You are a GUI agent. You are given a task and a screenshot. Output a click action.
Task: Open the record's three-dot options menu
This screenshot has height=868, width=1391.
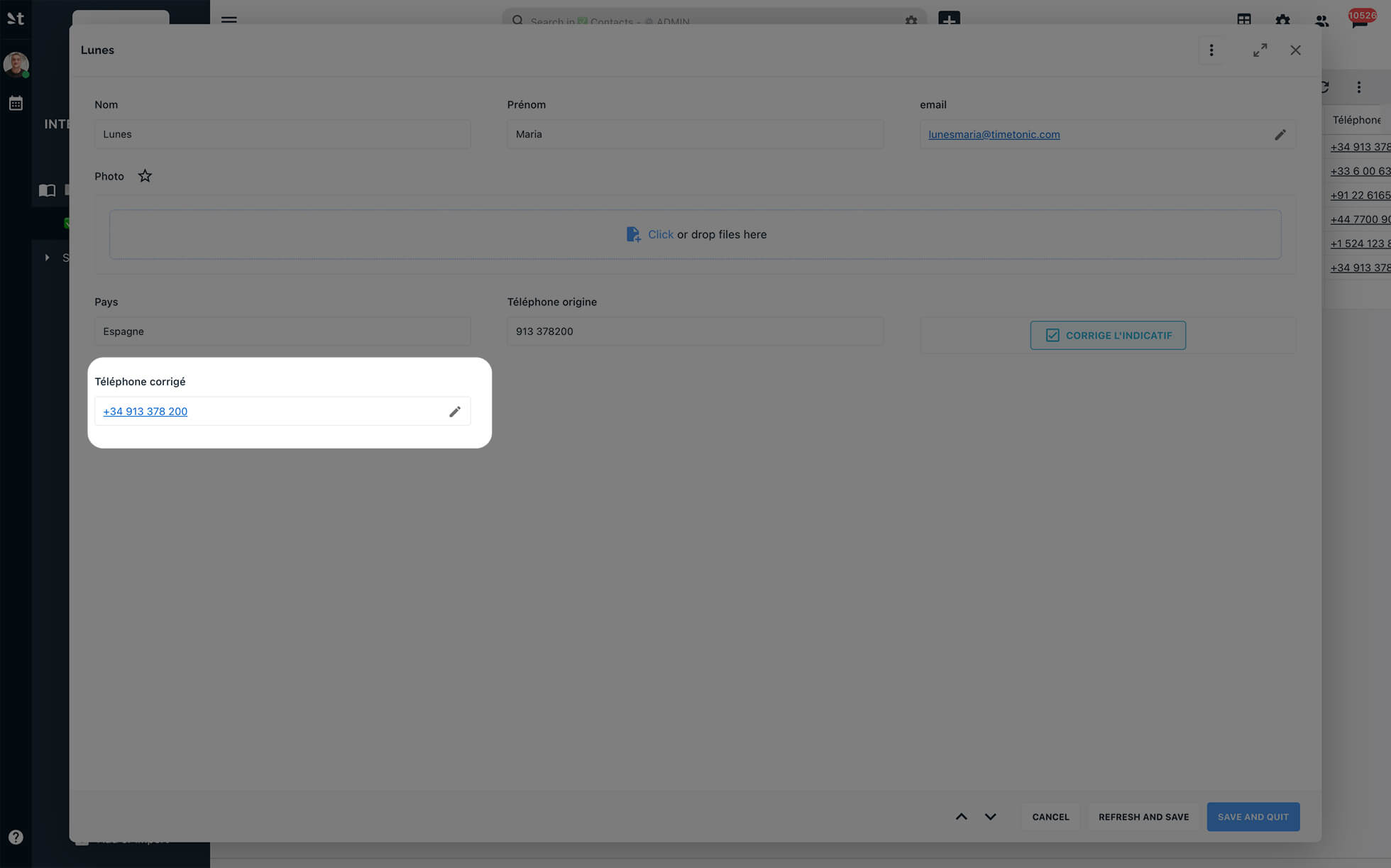tap(1211, 50)
